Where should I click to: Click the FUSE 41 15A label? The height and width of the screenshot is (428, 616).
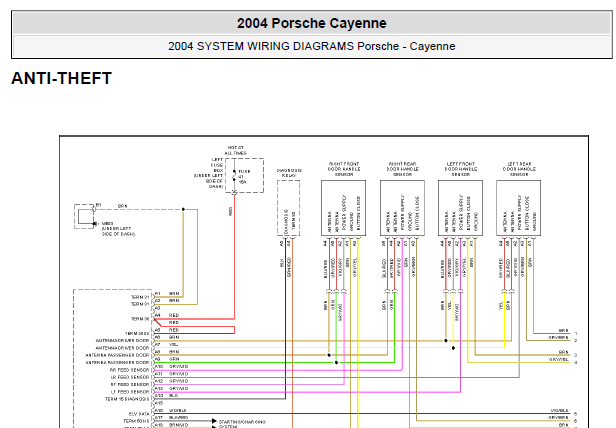(244, 177)
